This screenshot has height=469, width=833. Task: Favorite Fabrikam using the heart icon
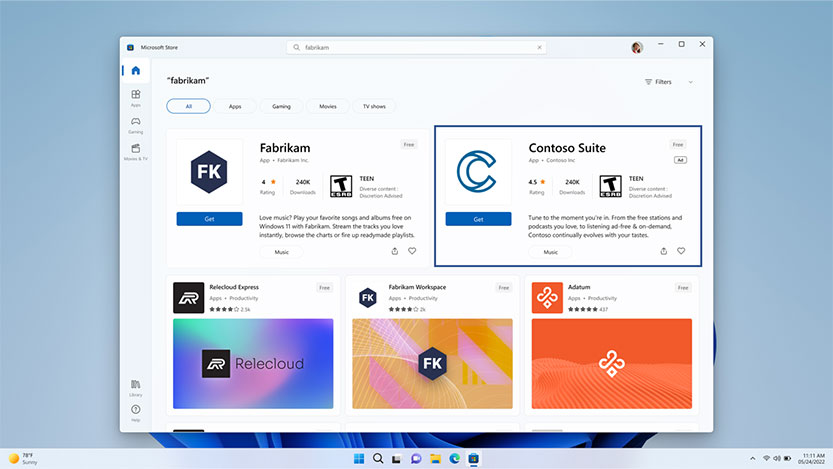412,252
